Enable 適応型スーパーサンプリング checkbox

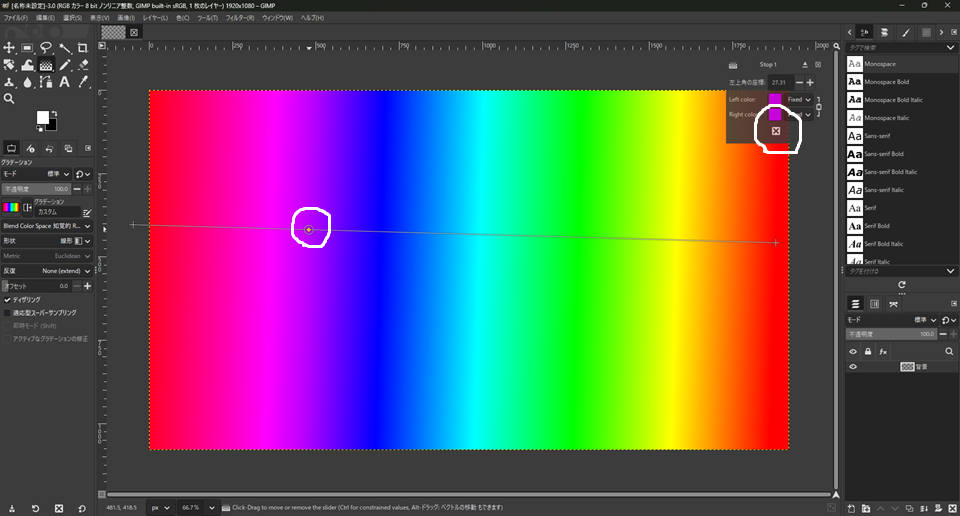[8, 313]
